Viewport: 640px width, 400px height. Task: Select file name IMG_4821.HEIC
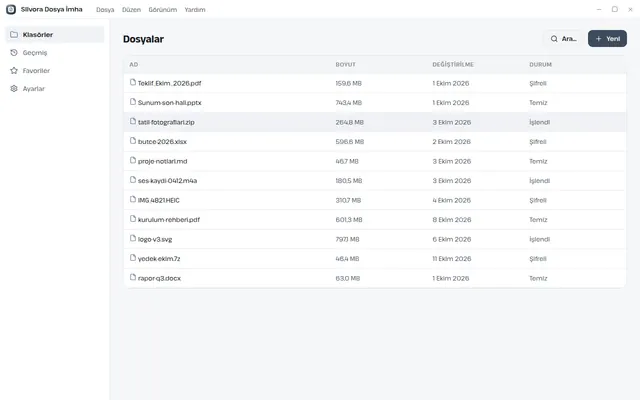click(158, 200)
